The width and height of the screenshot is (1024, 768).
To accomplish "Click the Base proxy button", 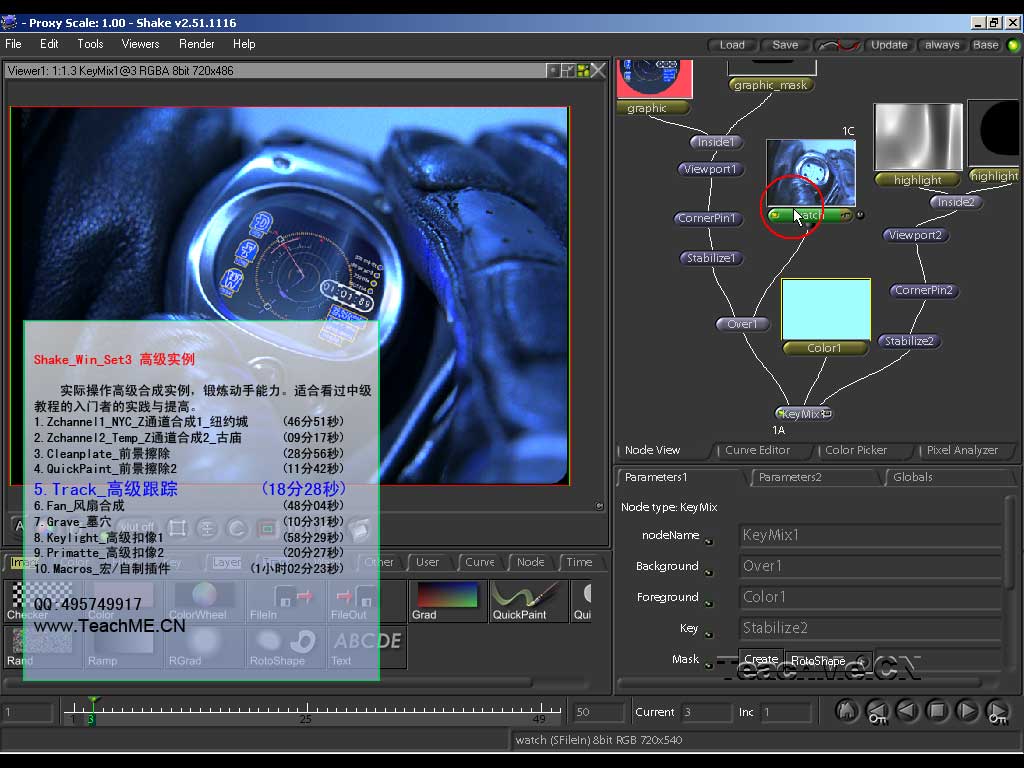I will 985,45.
